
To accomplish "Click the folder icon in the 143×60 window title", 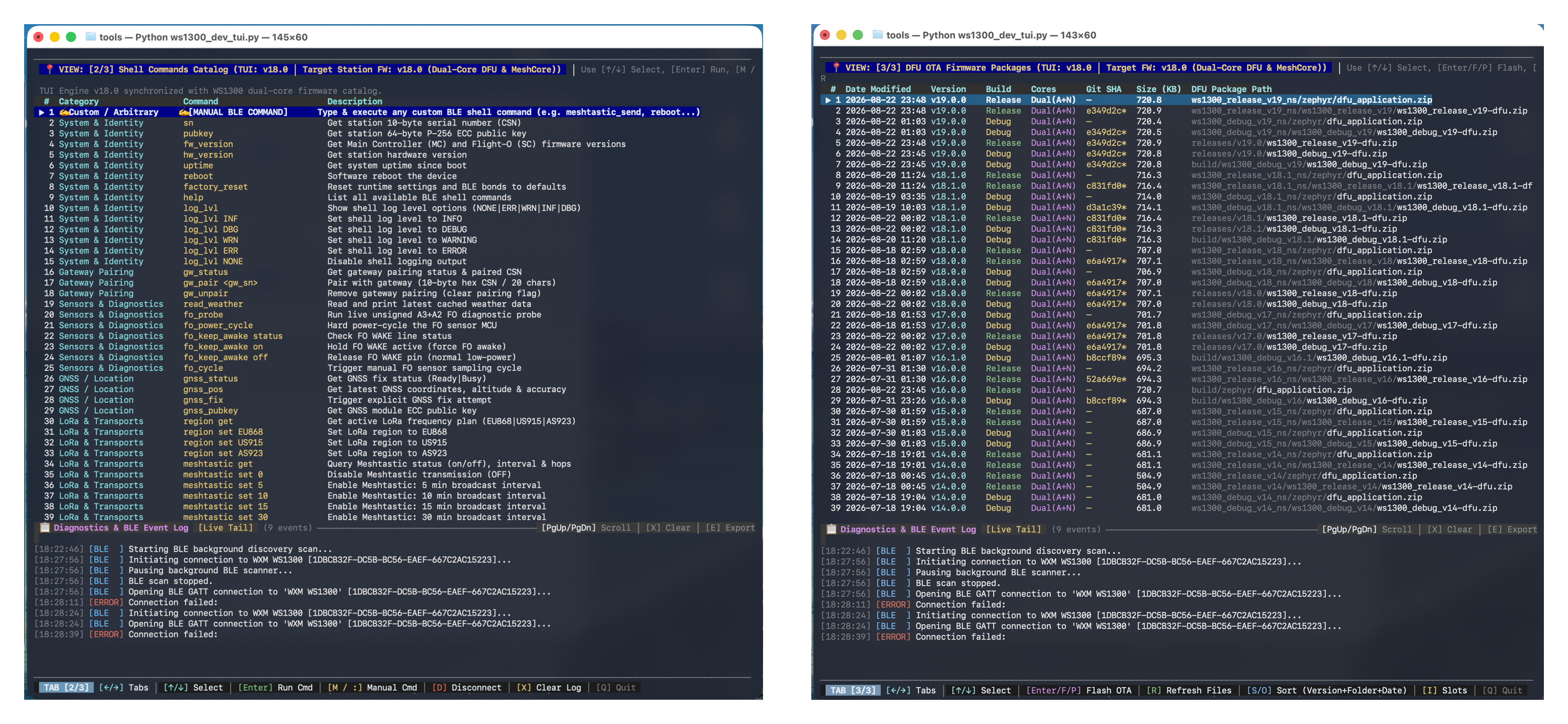I will point(878,35).
